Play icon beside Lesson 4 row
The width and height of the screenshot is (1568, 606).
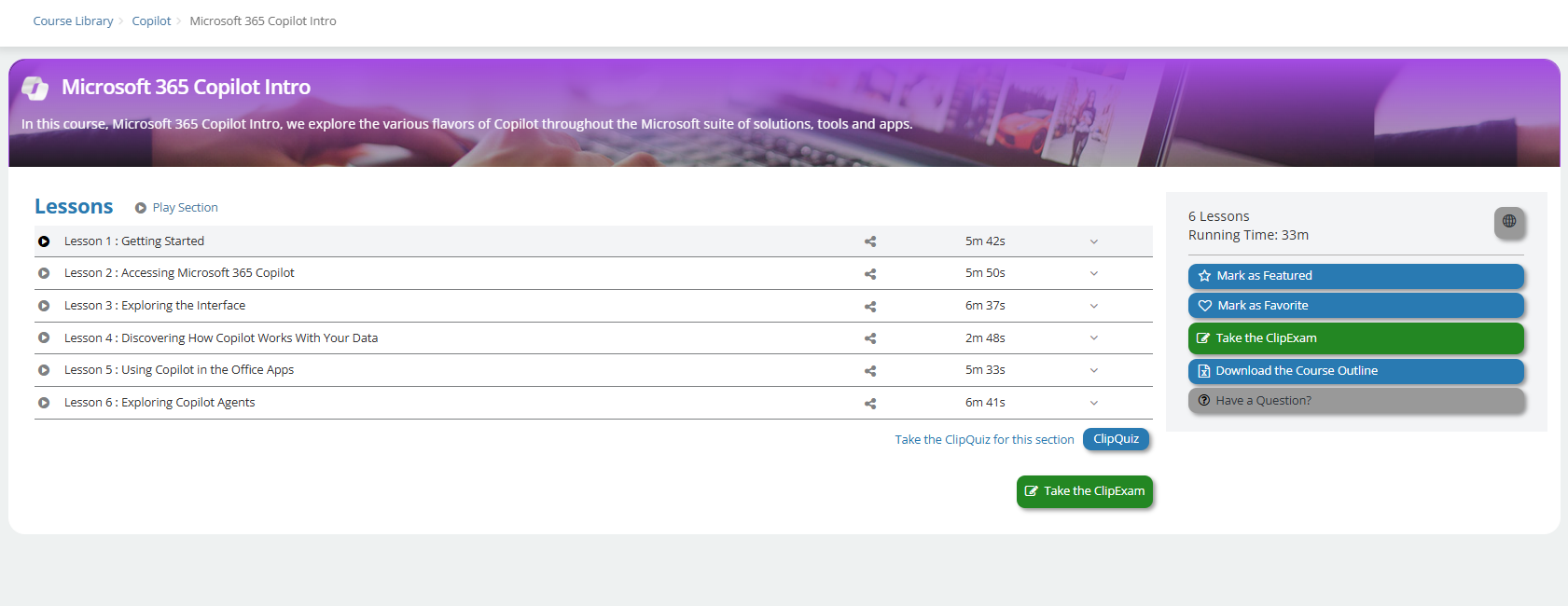click(44, 337)
